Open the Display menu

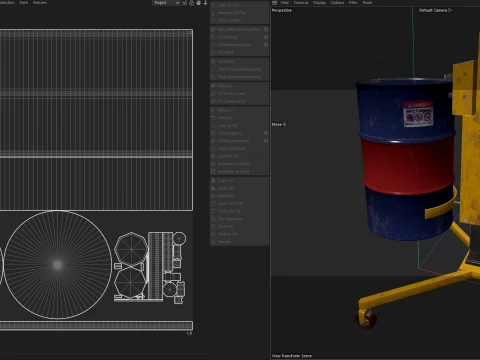(x=319, y=3)
